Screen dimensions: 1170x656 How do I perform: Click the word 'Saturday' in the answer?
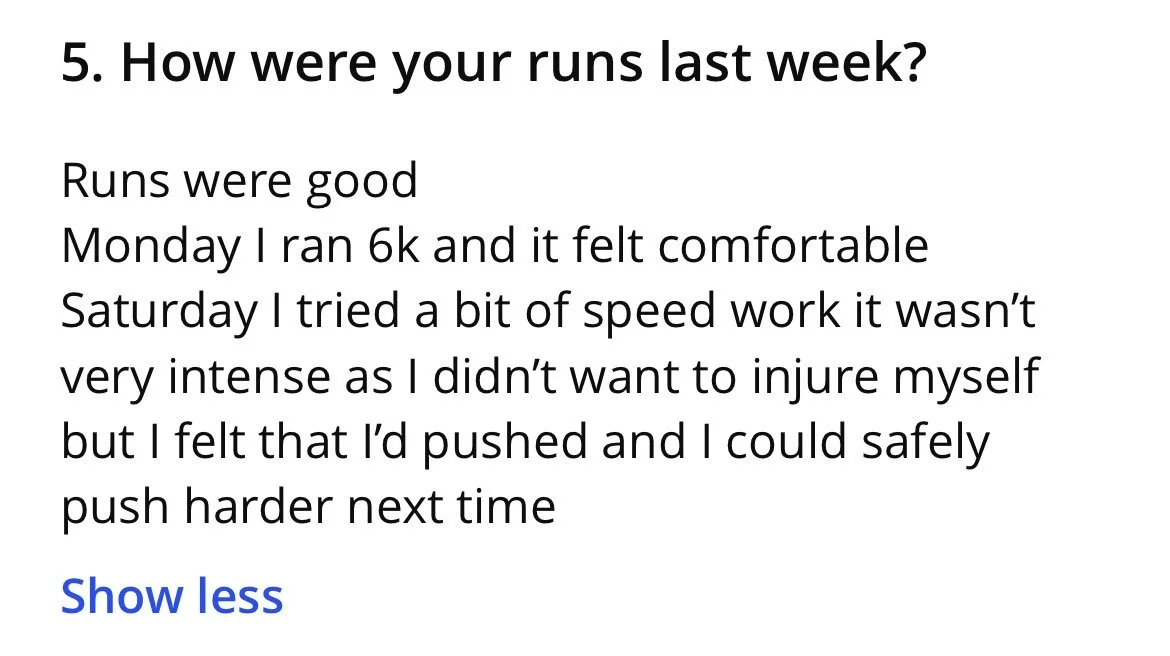click(x=159, y=312)
